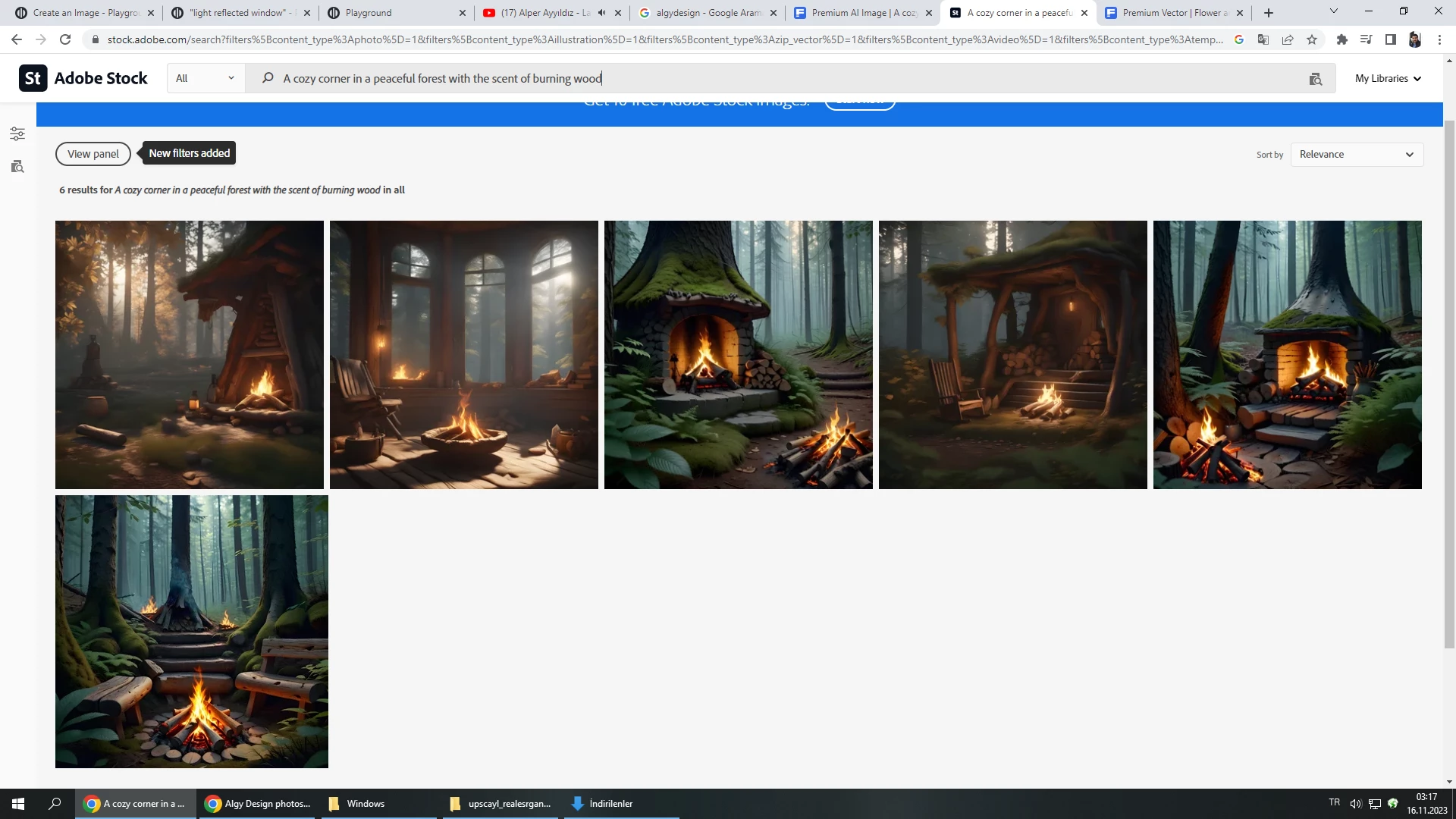Open new browser tab button

point(1269,13)
